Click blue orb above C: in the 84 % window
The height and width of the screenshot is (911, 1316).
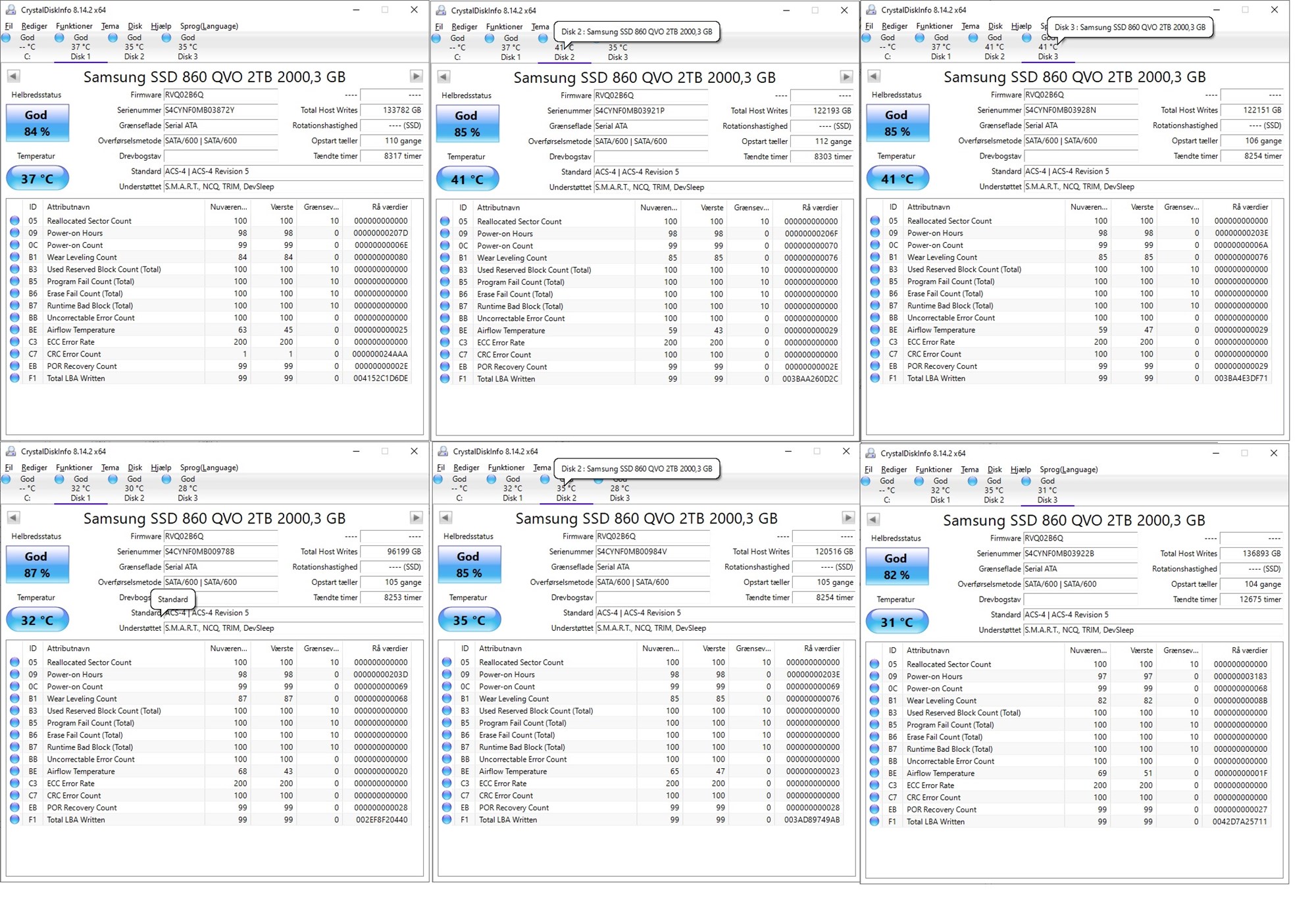[6, 37]
